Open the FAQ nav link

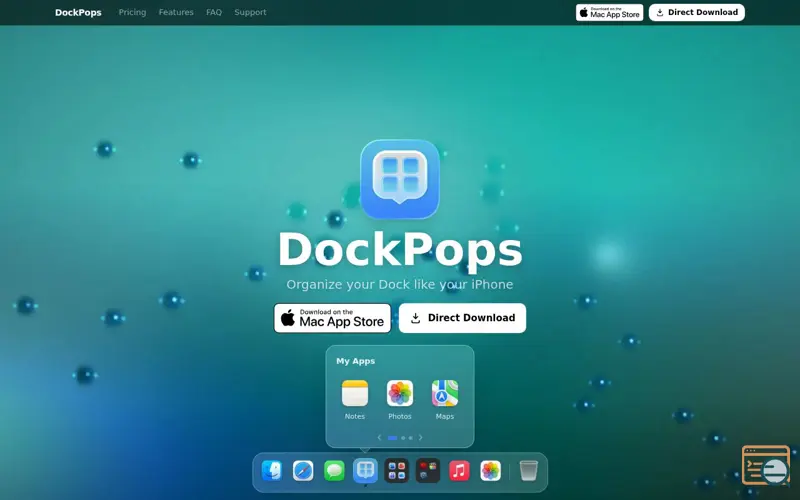coord(214,12)
